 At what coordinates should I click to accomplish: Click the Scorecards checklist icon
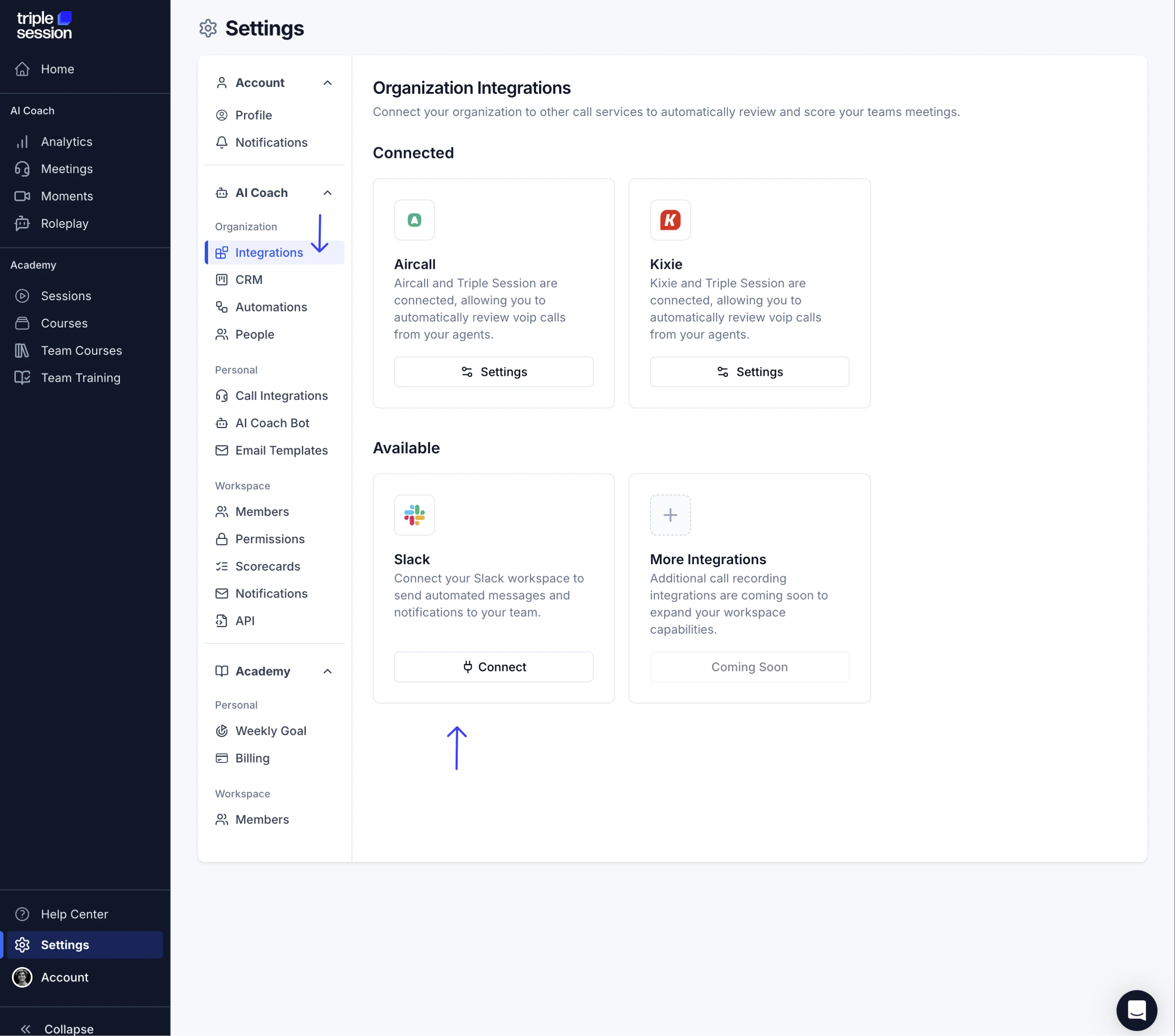tap(222, 566)
